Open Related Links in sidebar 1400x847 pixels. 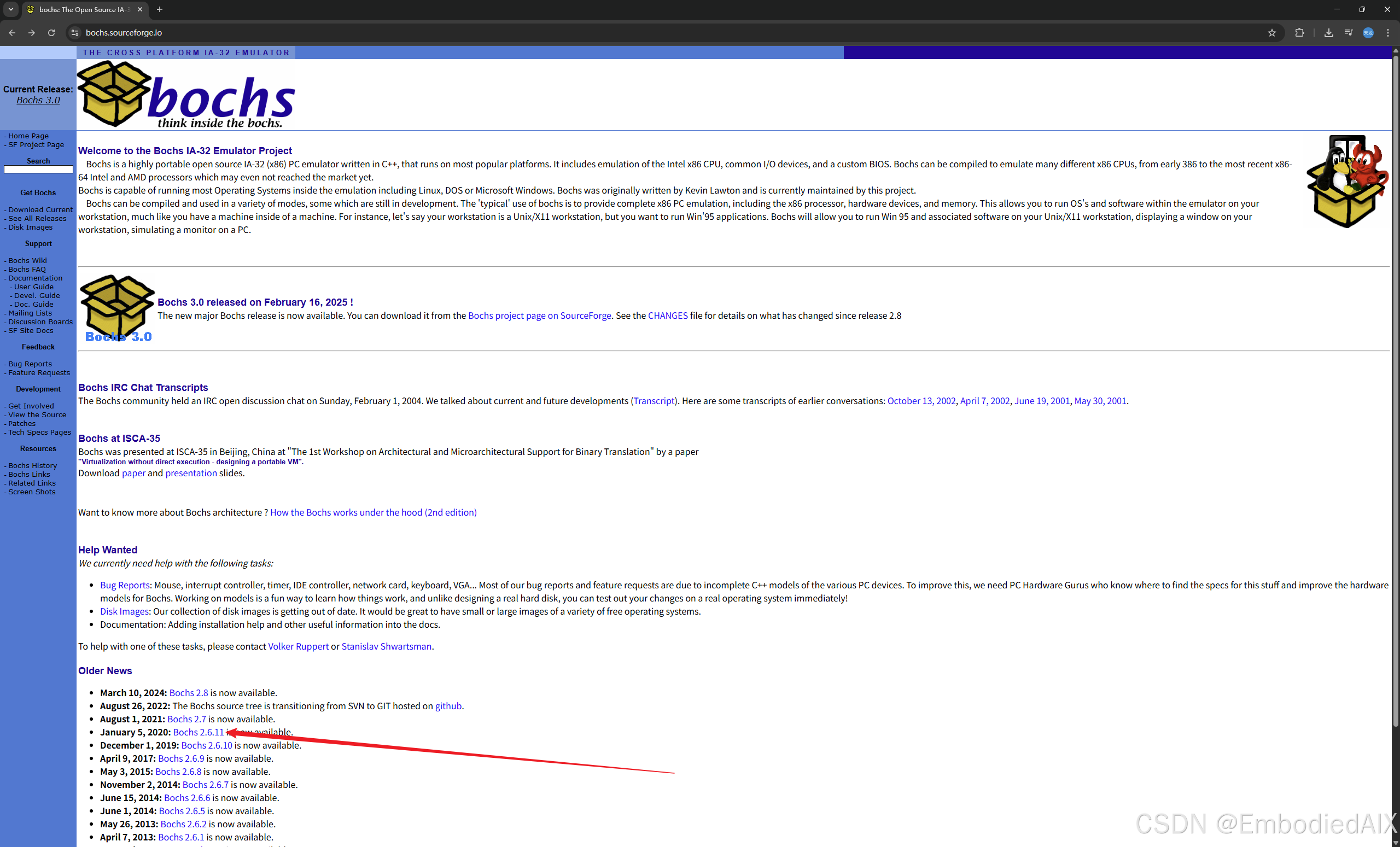32,483
